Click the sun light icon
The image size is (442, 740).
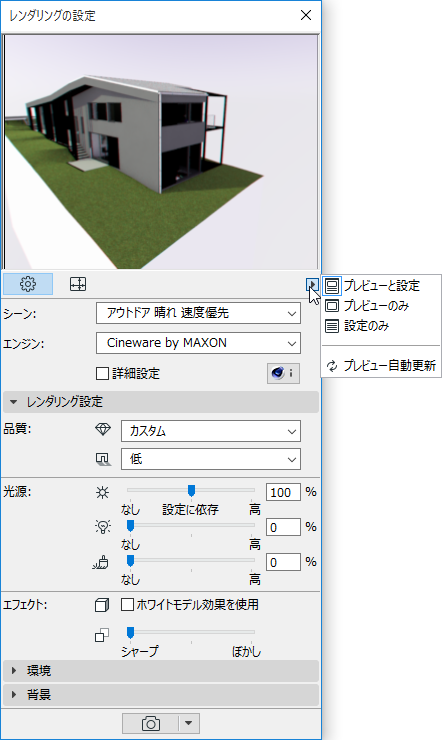tap(102, 493)
